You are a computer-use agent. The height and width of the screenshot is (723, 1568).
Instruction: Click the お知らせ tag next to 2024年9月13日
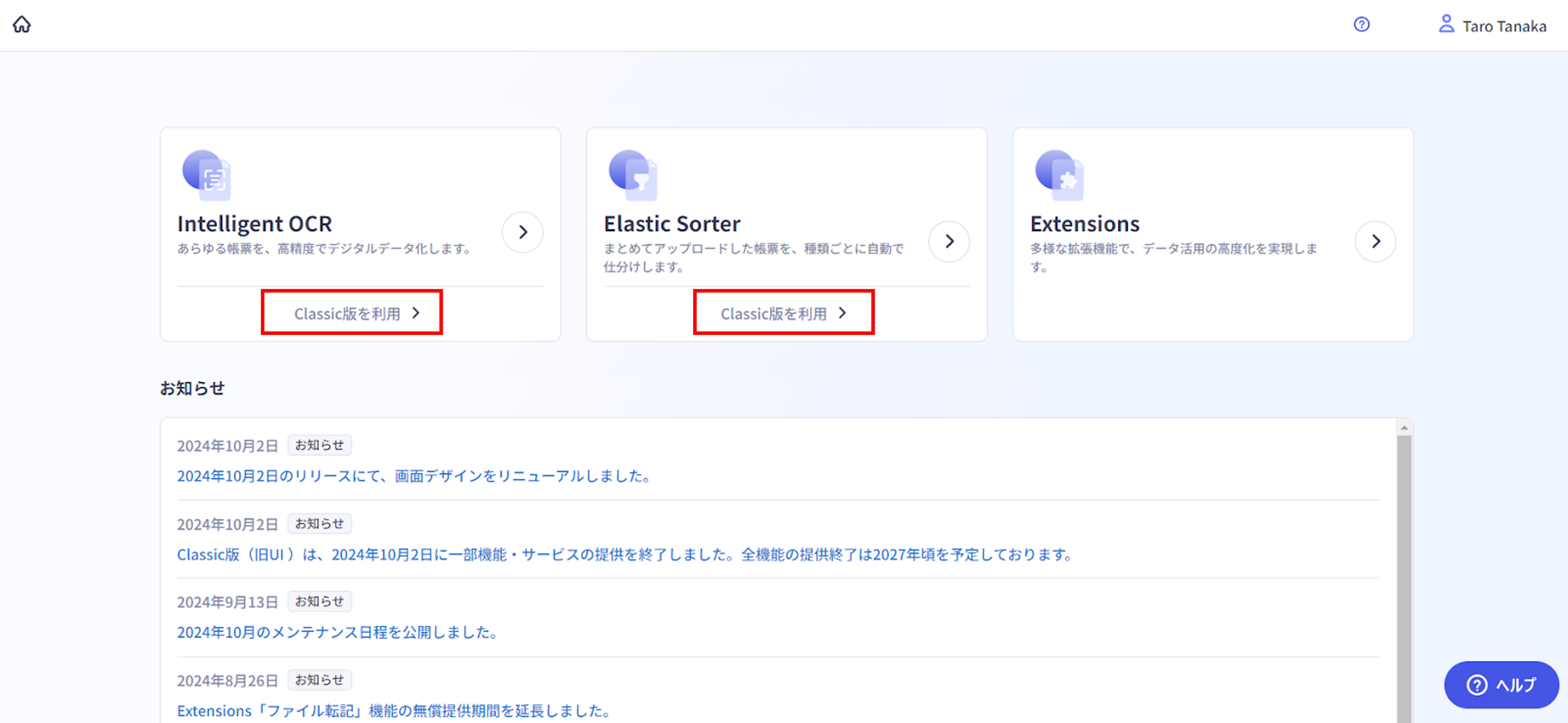(x=320, y=601)
